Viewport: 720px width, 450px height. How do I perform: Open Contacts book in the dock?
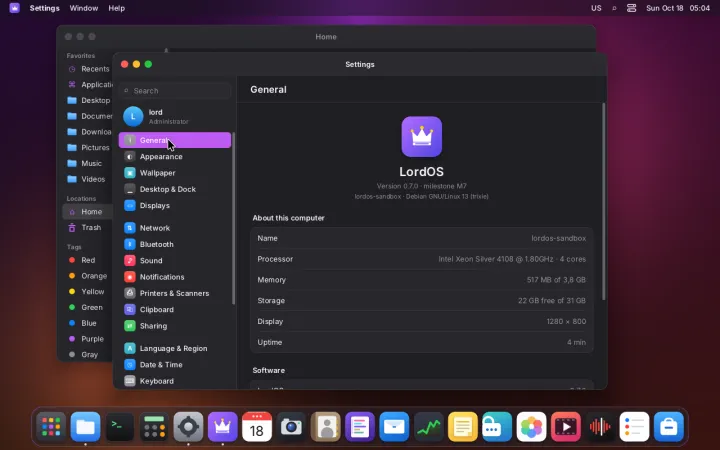[326, 427]
